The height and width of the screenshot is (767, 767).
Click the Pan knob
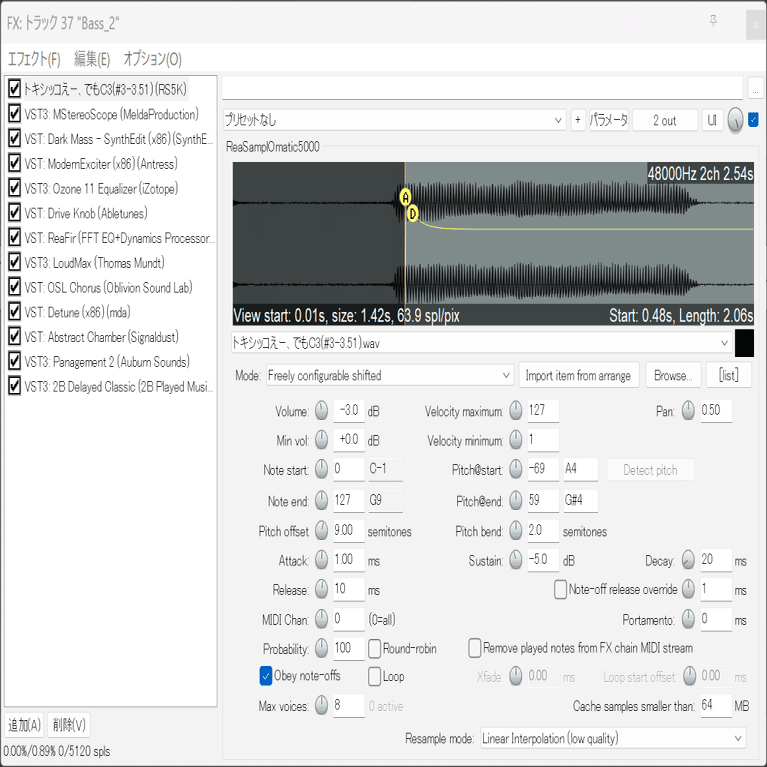[688, 411]
